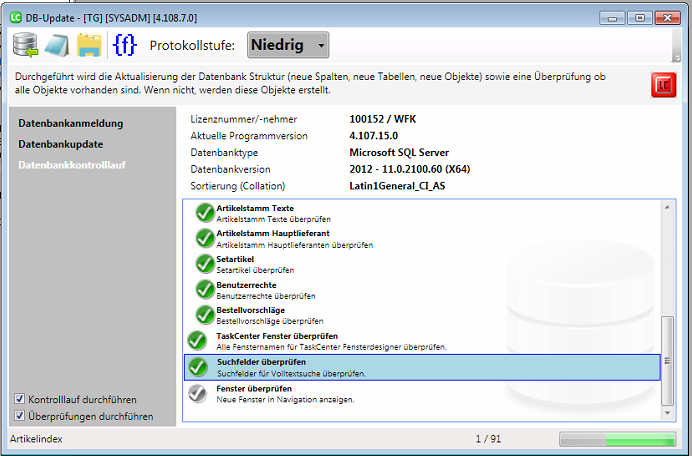This screenshot has width=692, height=456.
Task: Open the Protokollstufe Niedrig dropdown
Action: (x=287, y=45)
